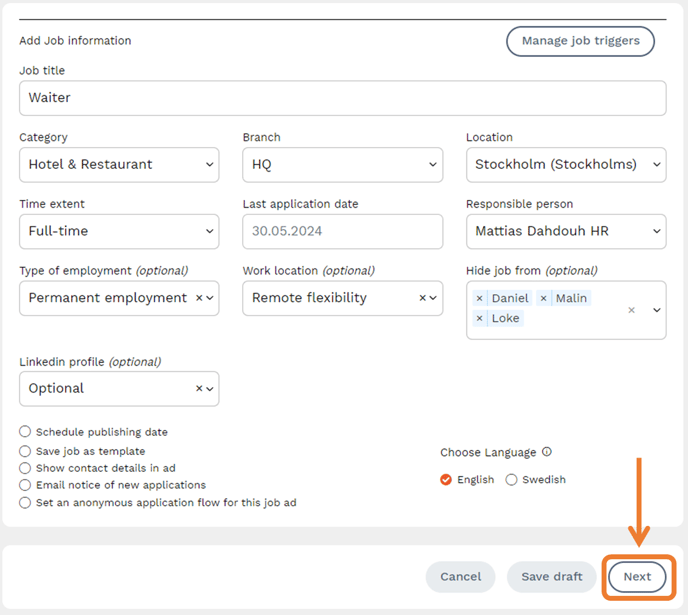Clear the Linkedin profile selection
The height and width of the screenshot is (615, 688).
[198, 388]
